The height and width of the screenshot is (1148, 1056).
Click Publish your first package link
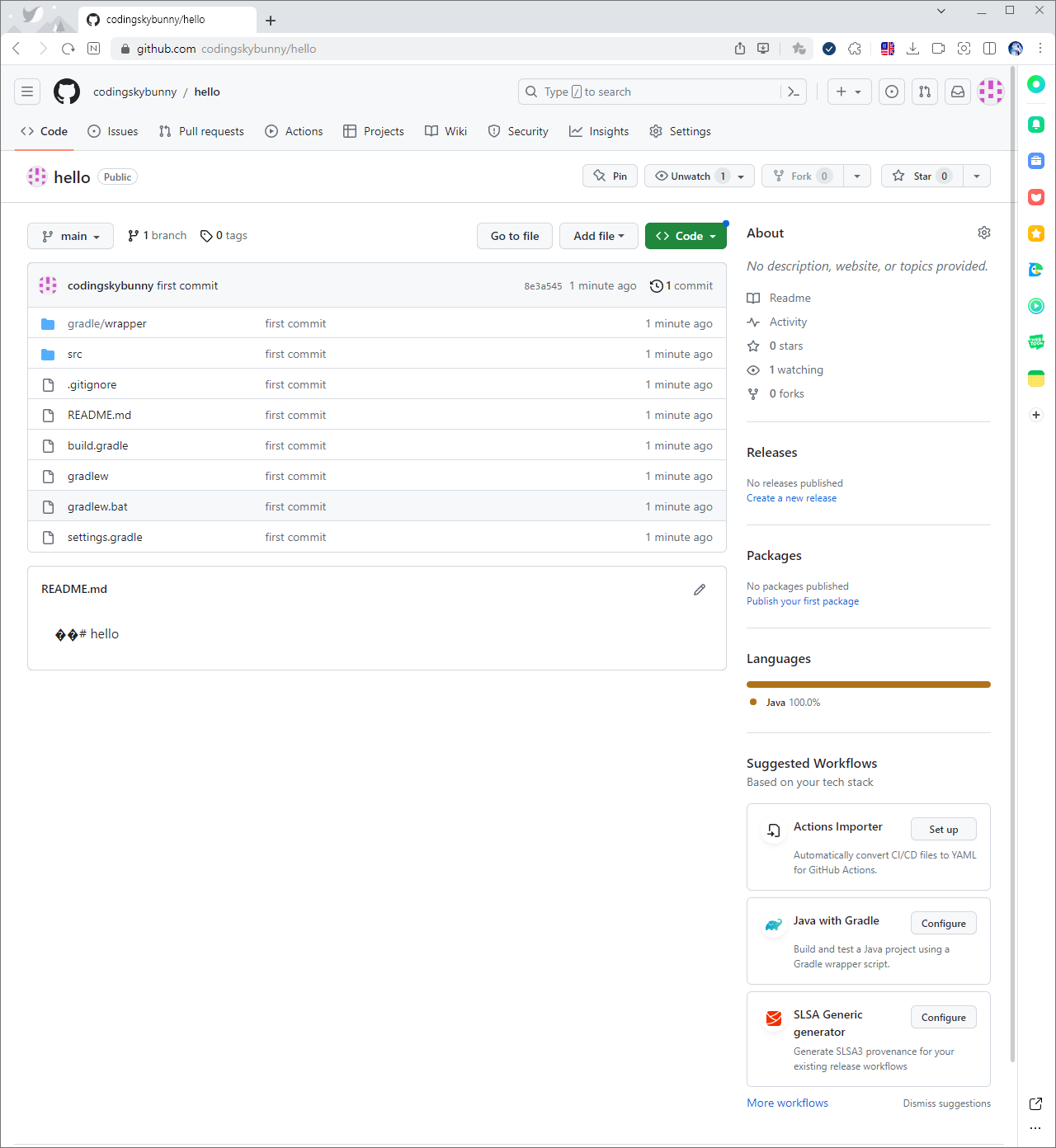pyautogui.click(x=803, y=601)
